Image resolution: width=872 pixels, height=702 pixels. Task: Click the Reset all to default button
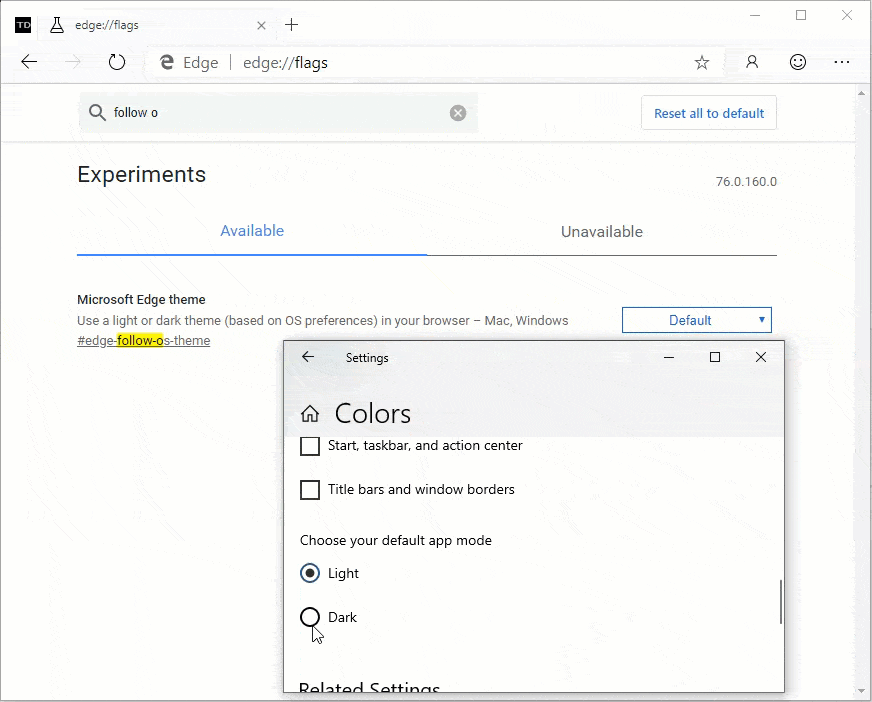click(x=708, y=112)
